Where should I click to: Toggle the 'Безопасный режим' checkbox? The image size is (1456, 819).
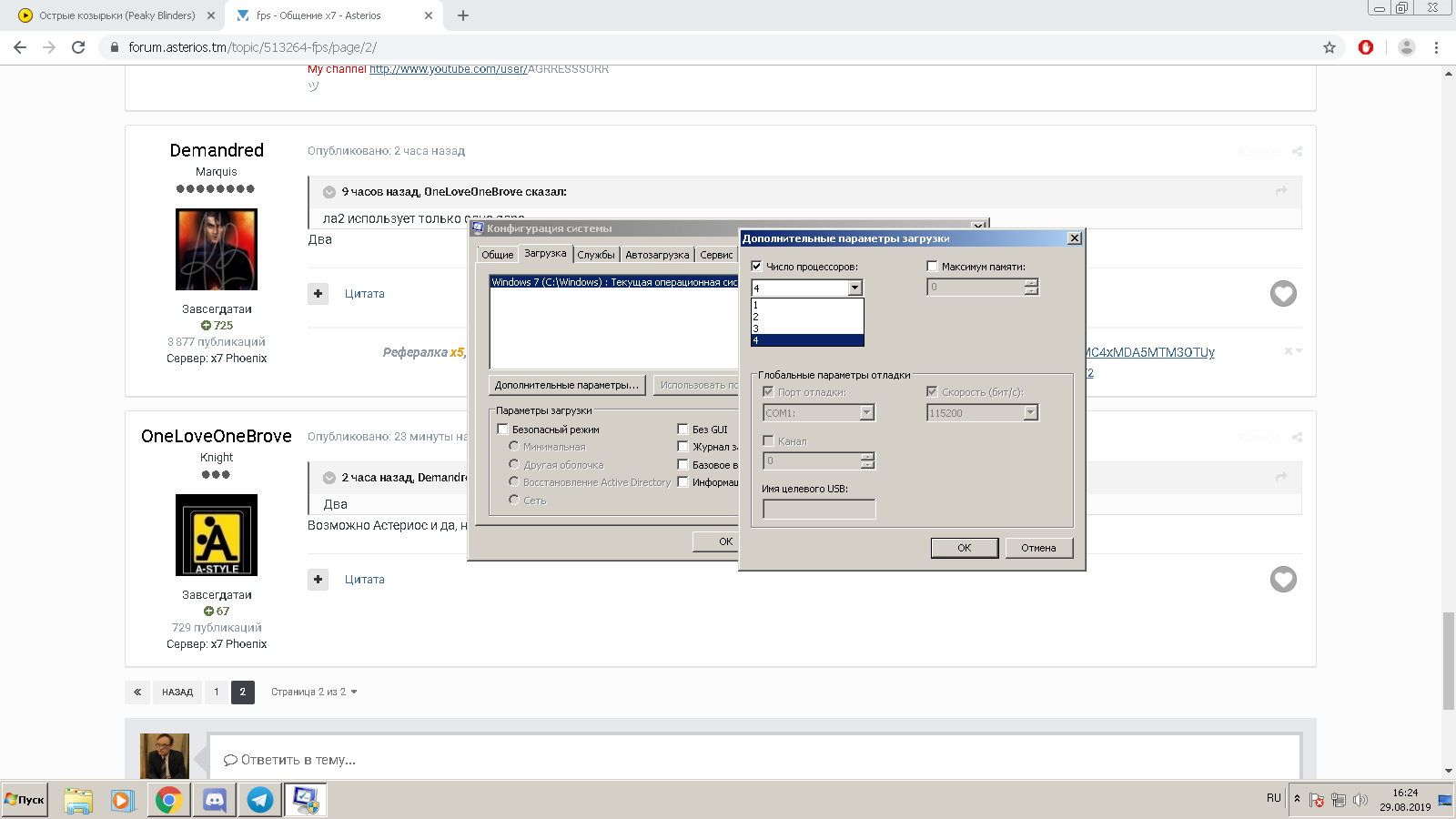[502, 430]
